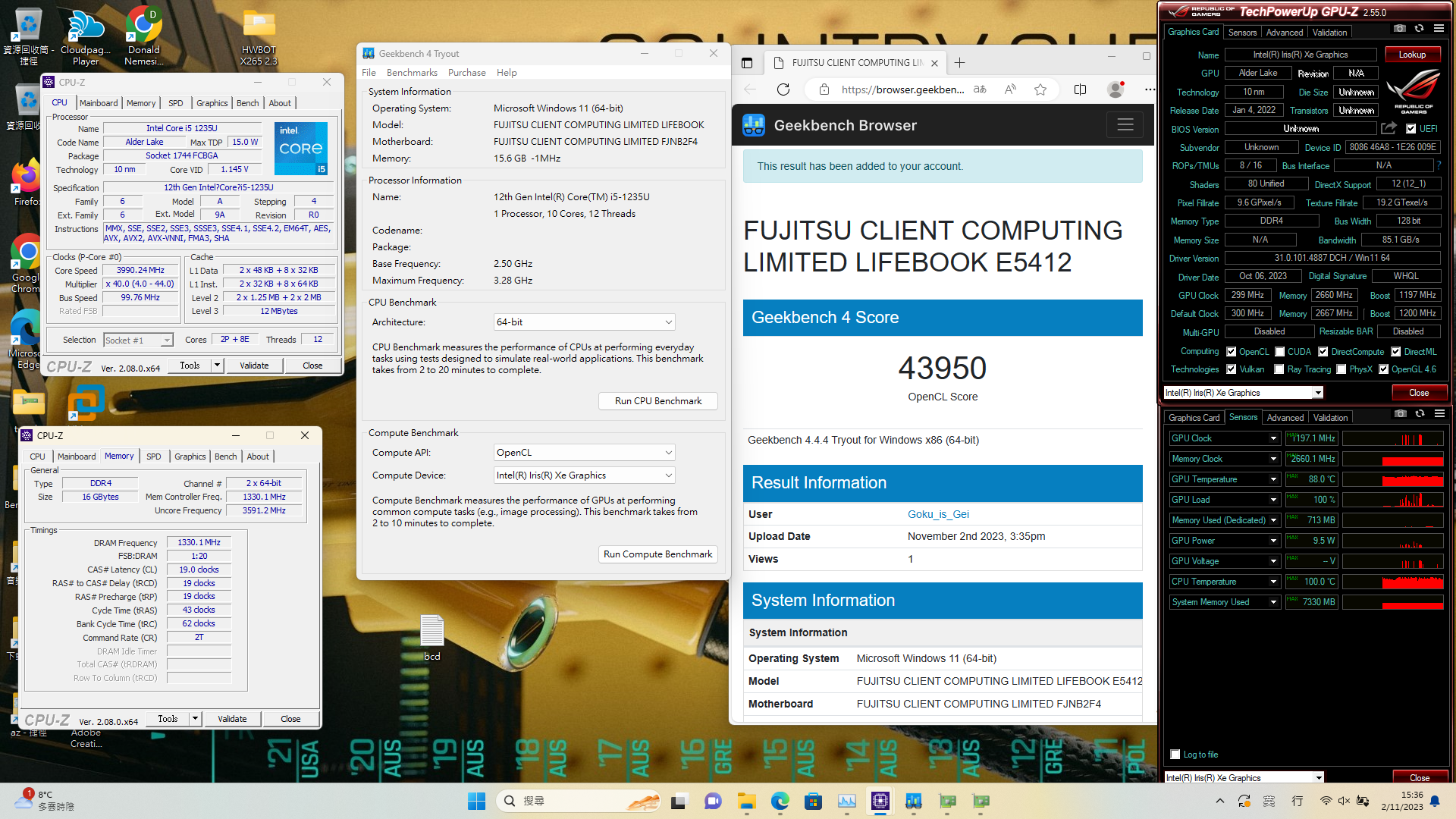1456x819 pixels.
Task: Click the Read aloud icon in address bar
Action: point(1010,89)
